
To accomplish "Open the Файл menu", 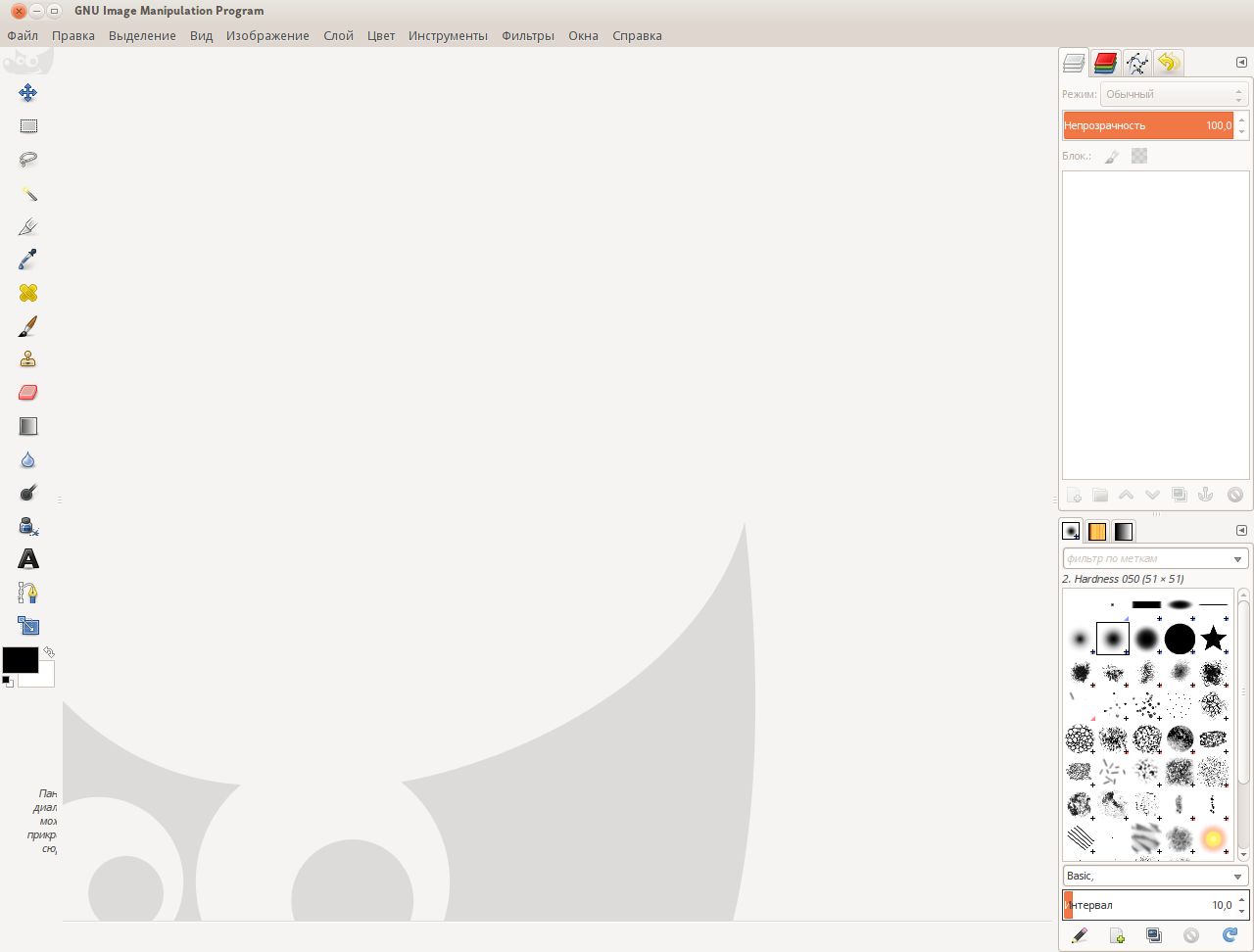I will point(23,36).
